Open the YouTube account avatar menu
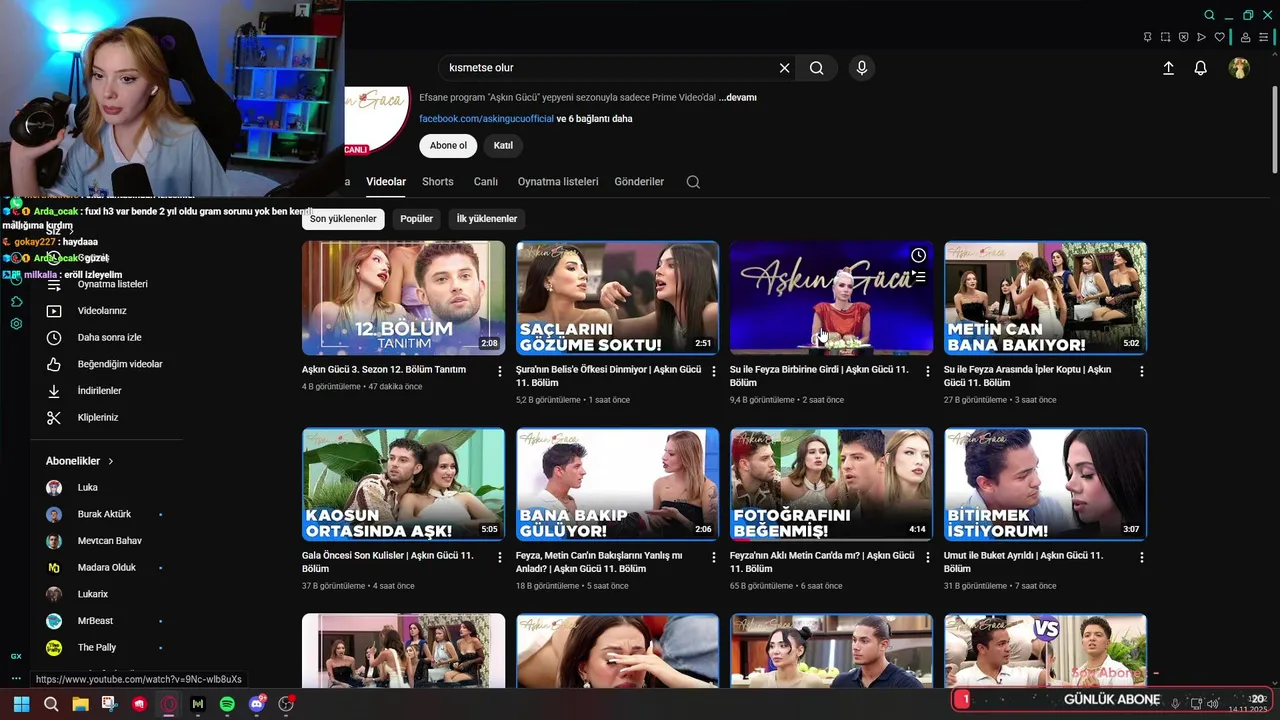Image resolution: width=1280 pixels, height=720 pixels. [1239, 68]
